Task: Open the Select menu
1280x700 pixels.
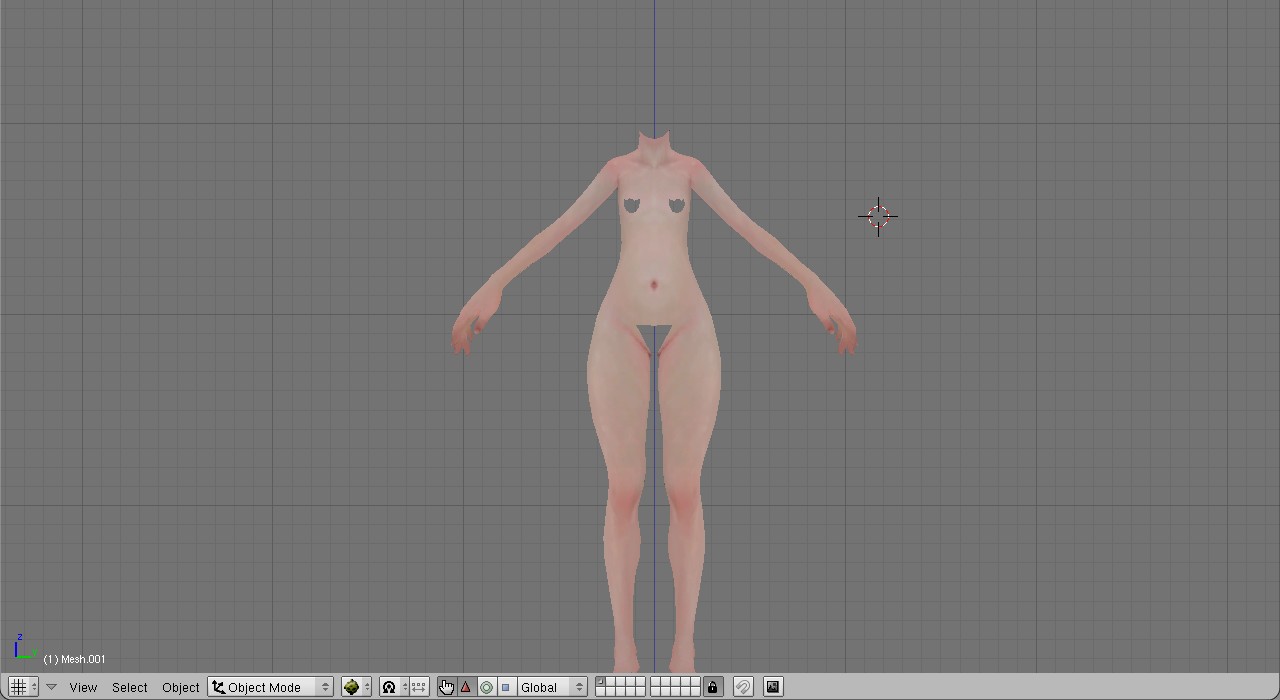Action: [129, 687]
